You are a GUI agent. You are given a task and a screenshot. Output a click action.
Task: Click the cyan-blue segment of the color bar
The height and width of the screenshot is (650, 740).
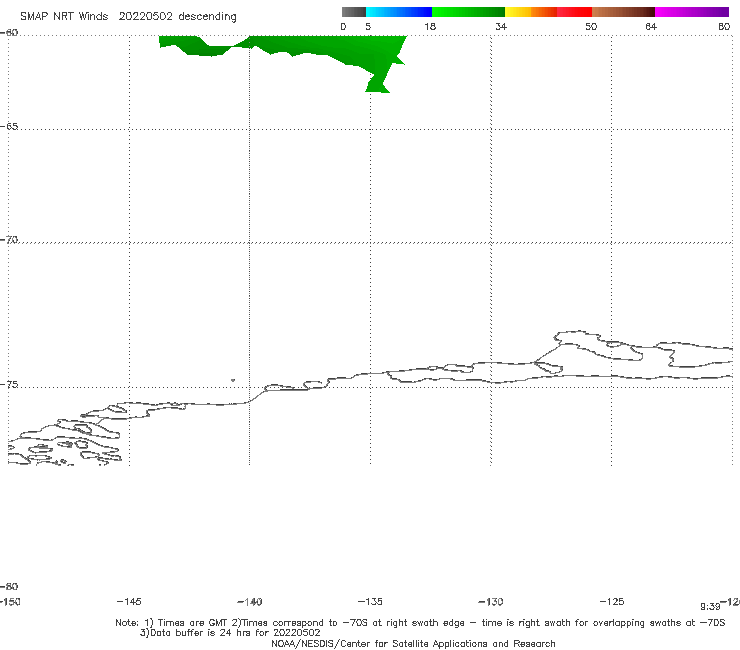(399, 12)
